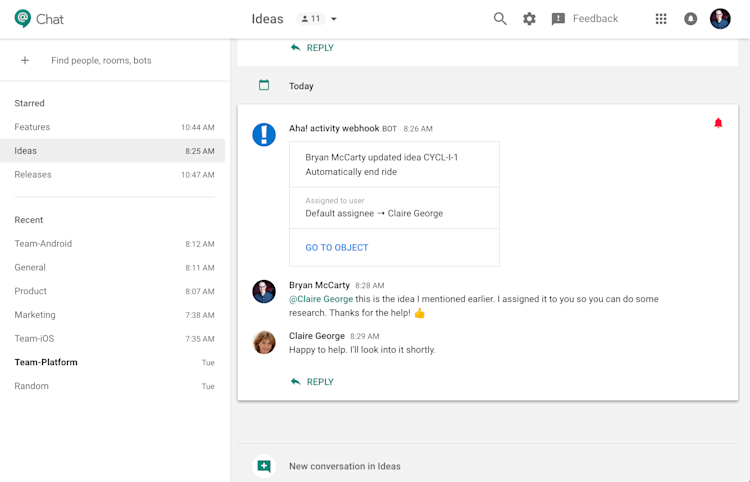Expand the Ideas room dropdown arrow
This screenshot has height=482, width=750.
[x=334, y=19]
